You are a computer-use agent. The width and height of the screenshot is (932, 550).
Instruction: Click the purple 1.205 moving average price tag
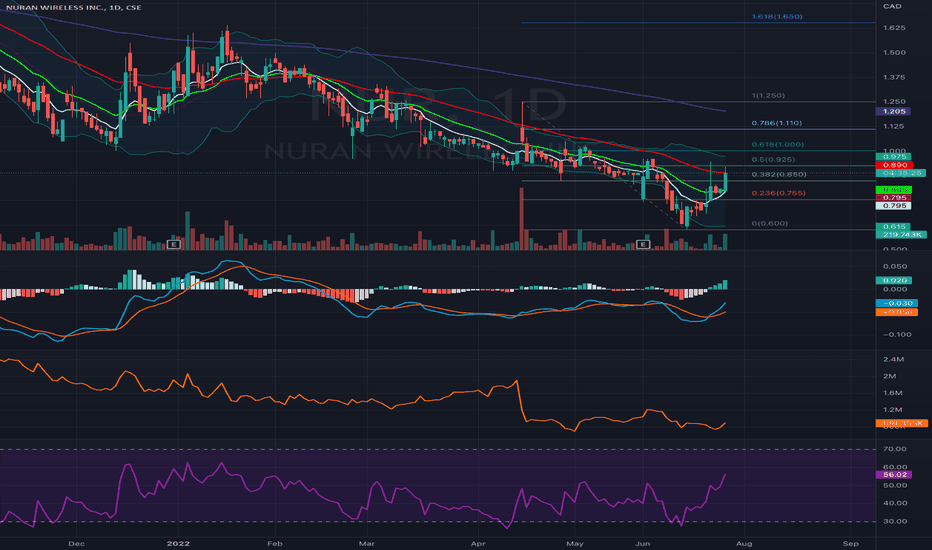coord(893,111)
